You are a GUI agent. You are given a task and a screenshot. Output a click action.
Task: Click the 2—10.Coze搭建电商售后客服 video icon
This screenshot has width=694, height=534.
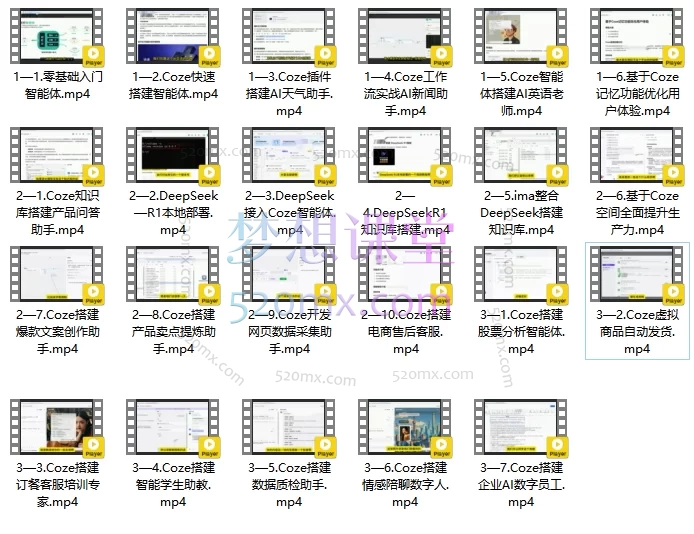point(405,277)
